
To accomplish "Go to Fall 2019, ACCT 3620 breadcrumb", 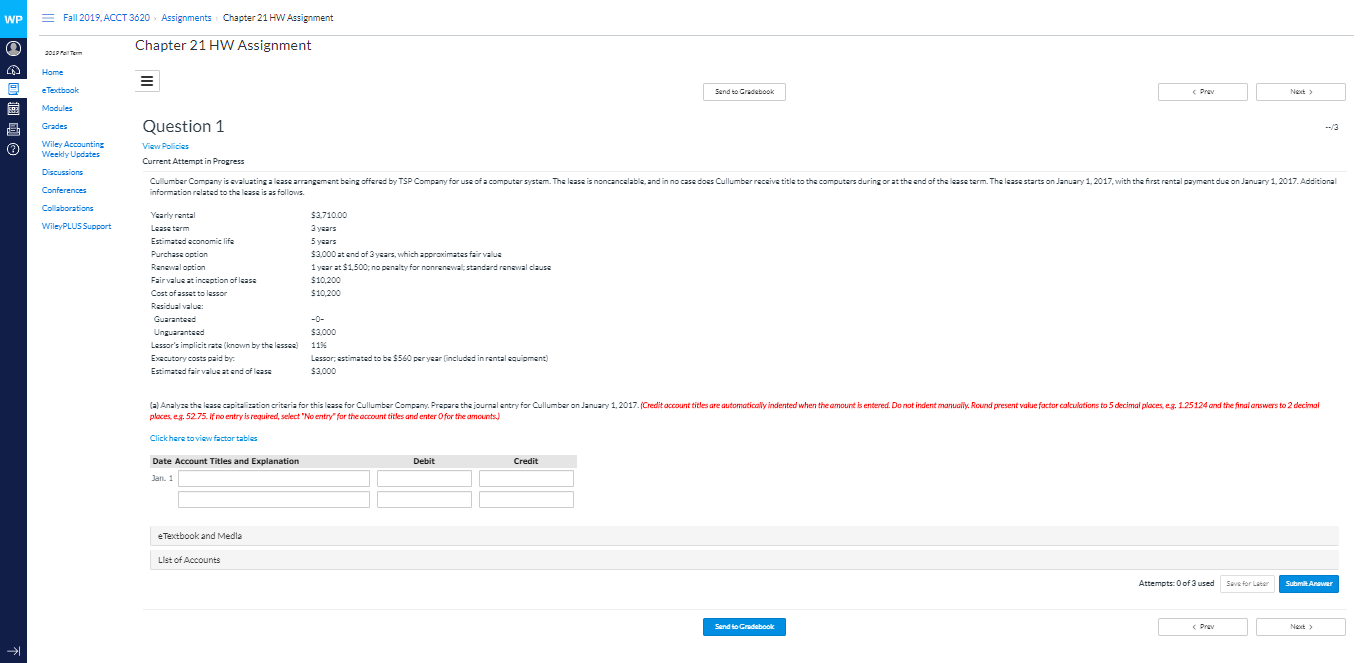I will [106, 18].
